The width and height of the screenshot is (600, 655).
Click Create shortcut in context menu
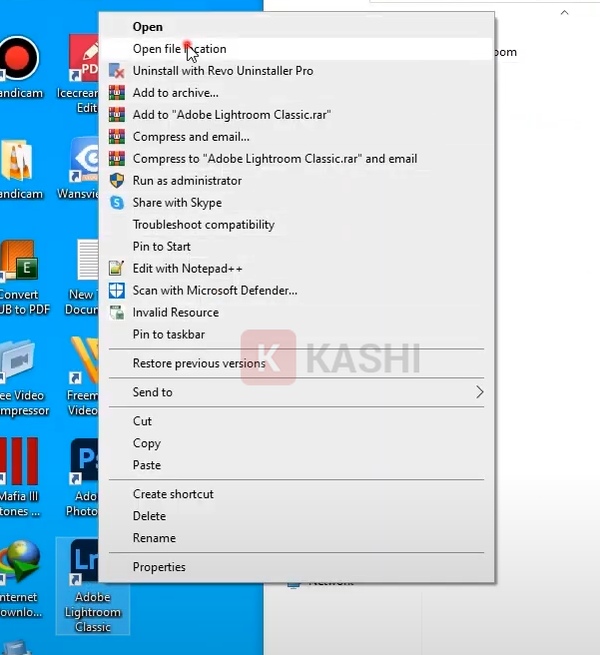pyautogui.click(x=173, y=494)
